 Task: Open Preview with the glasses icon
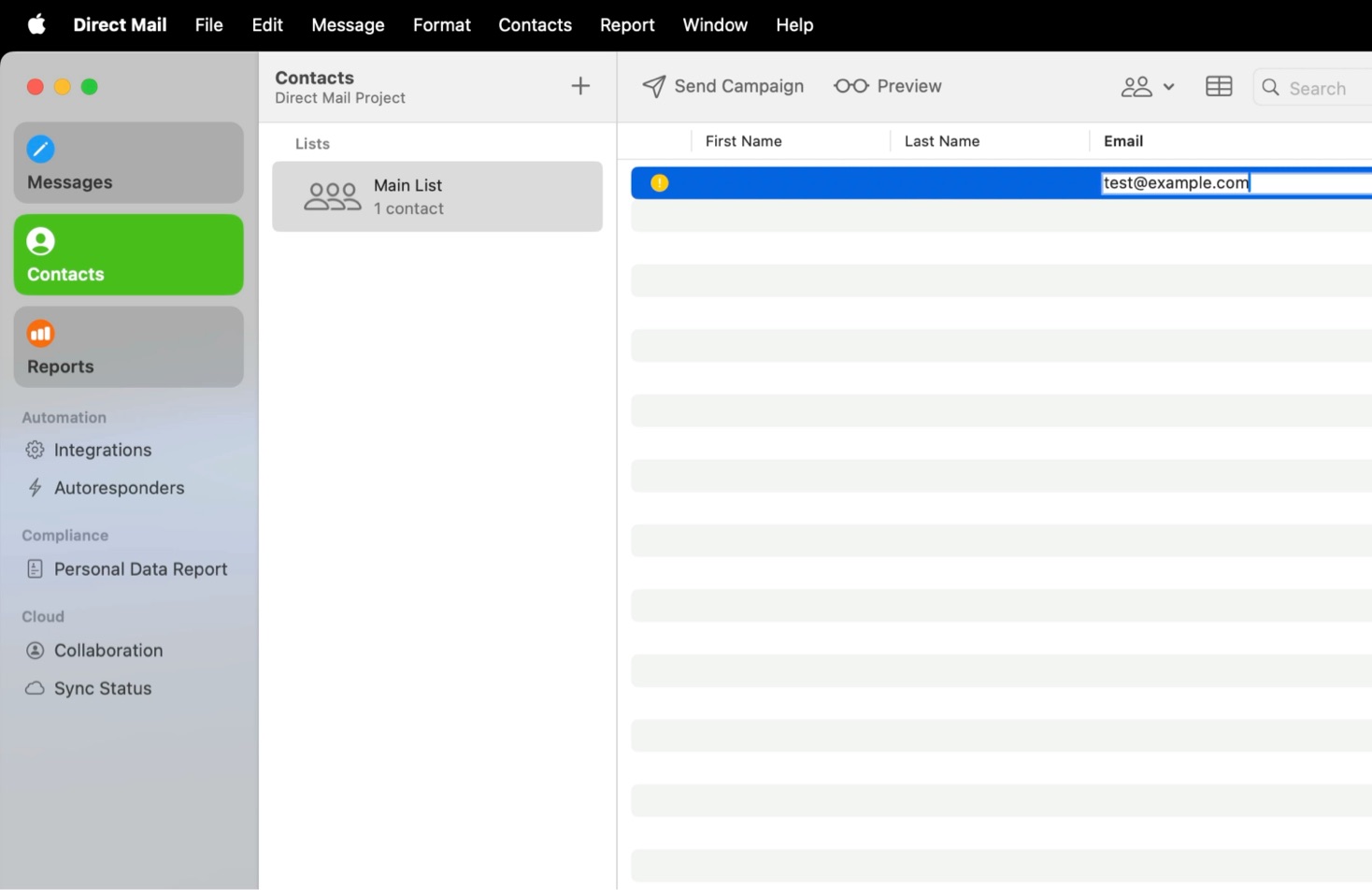tap(888, 86)
